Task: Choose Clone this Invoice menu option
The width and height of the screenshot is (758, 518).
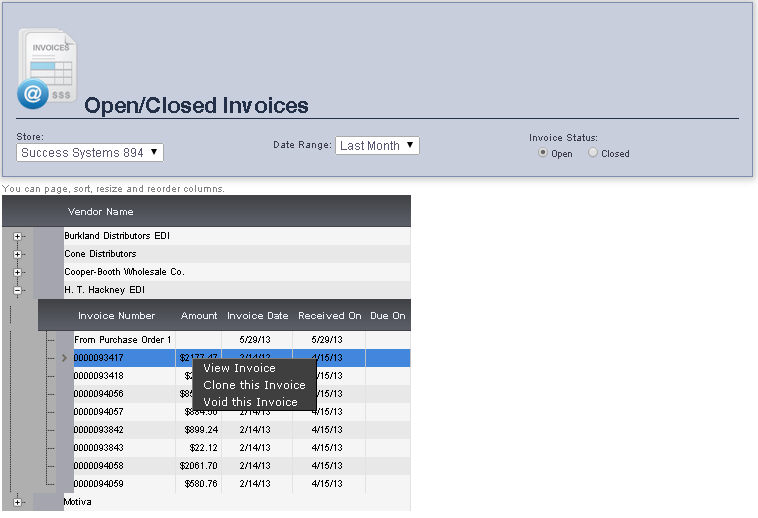Action: (x=254, y=385)
